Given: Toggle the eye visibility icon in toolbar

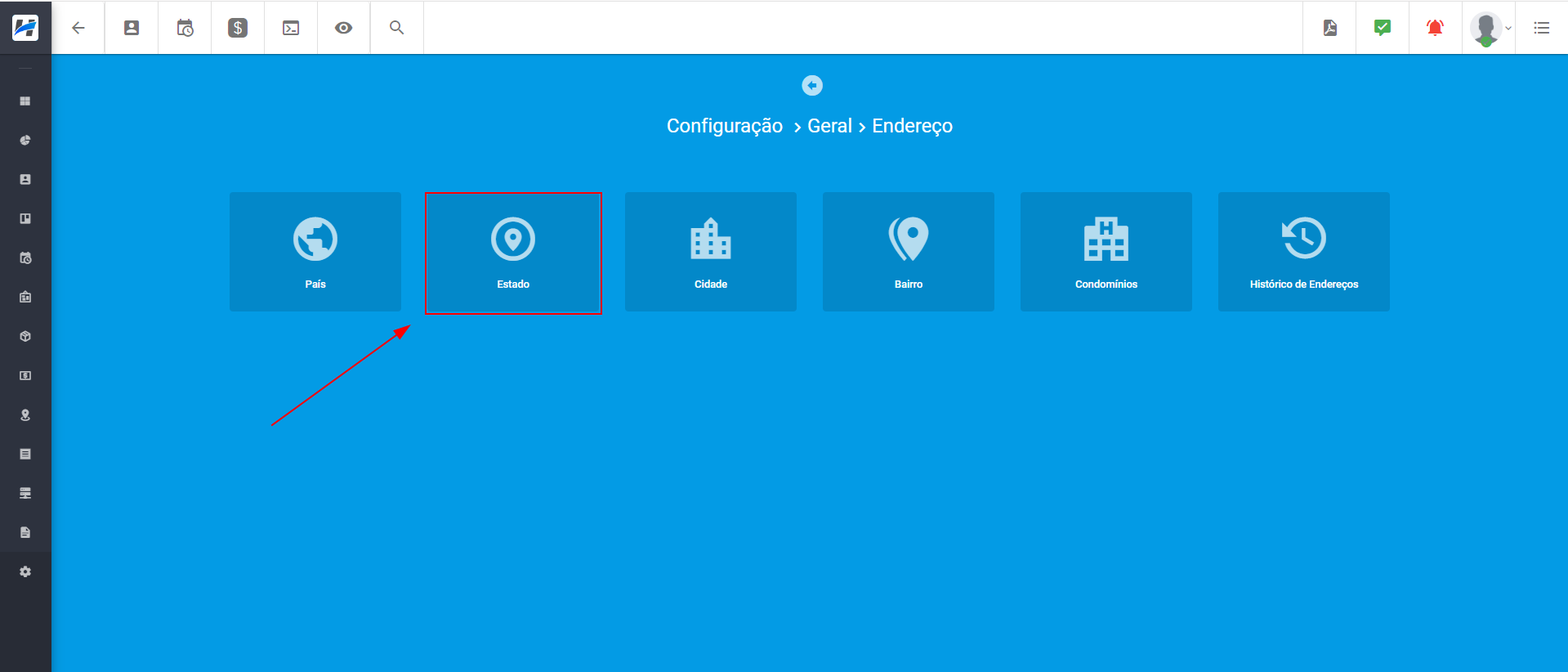Looking at the screenshot, I should [x=344, y=28].
